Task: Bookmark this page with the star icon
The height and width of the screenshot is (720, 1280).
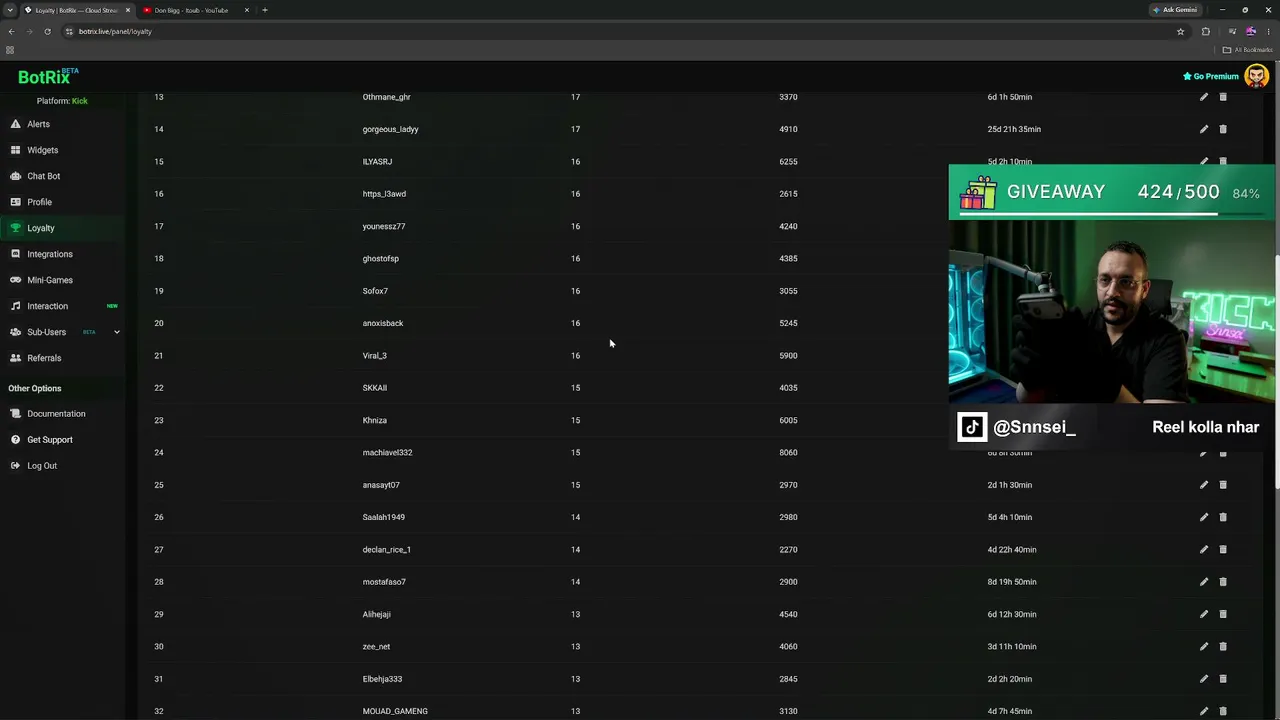Action: (1180, 31)
